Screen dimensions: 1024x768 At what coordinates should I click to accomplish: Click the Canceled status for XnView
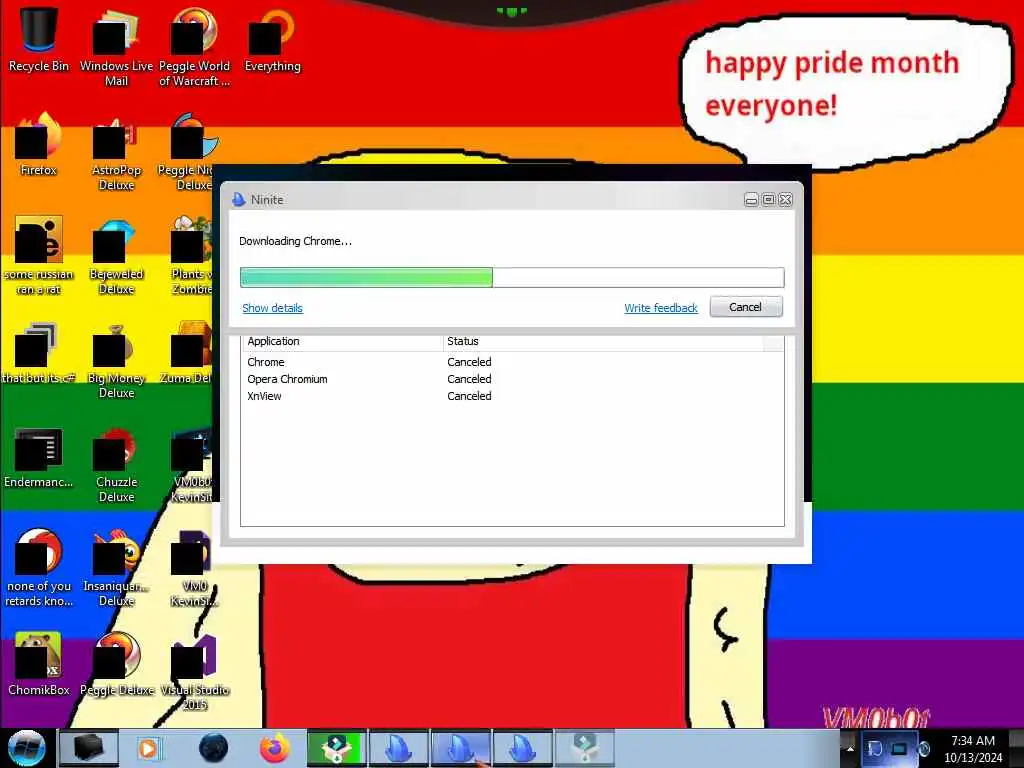(x=469, y=396)
